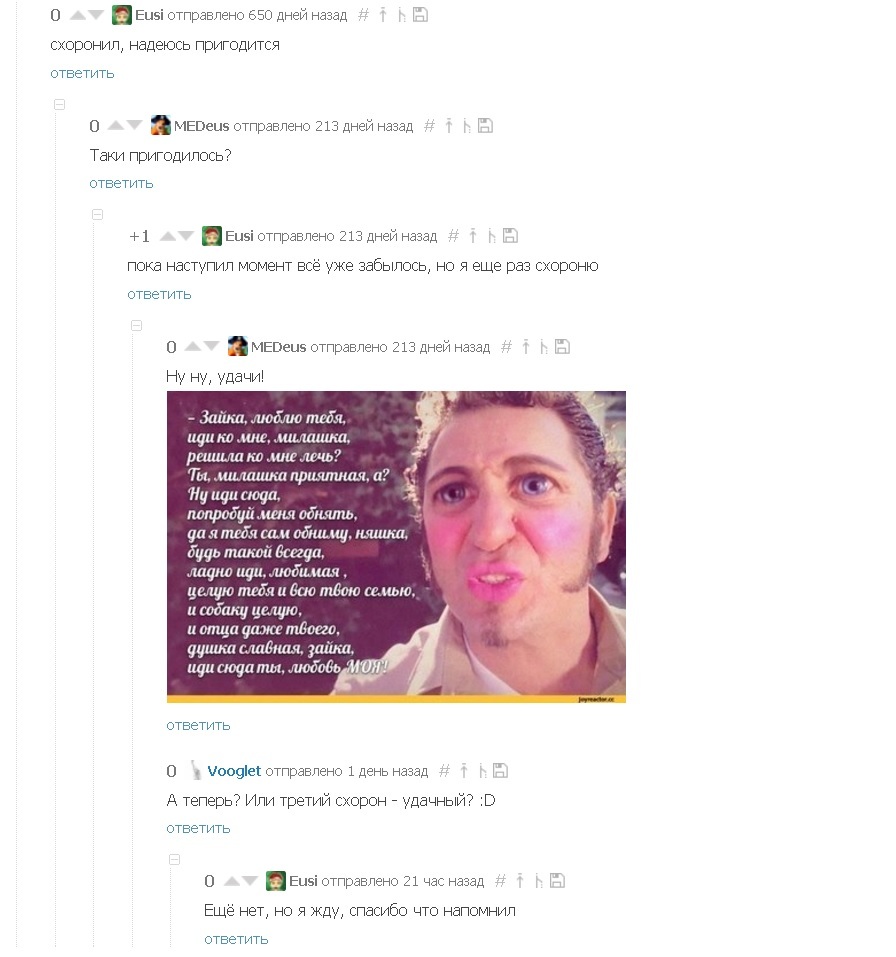
Task: Click Eusi's avatar on the 21-hour comment
Action: pos(276,881)
